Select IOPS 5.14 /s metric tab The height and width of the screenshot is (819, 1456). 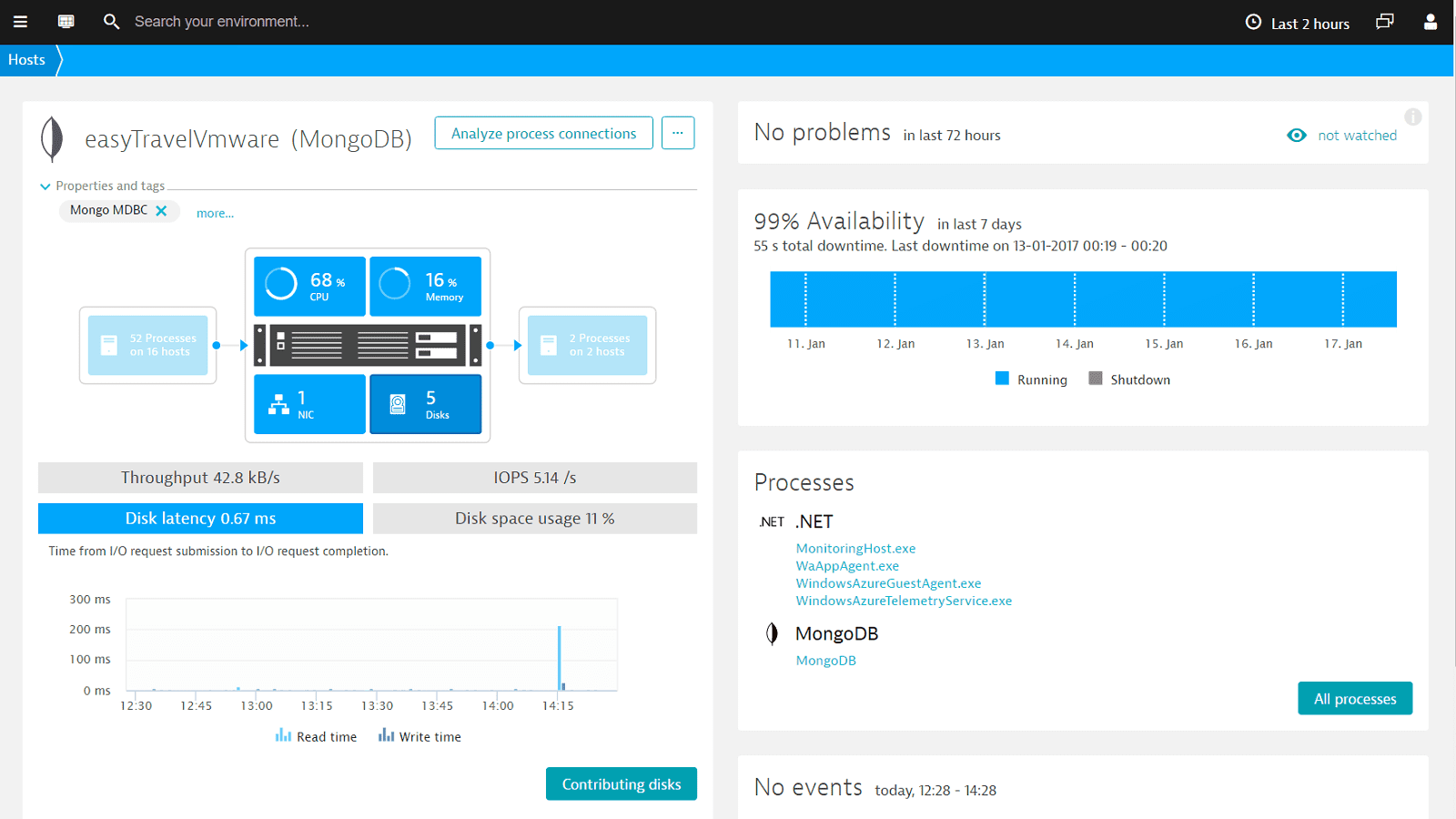535,478
